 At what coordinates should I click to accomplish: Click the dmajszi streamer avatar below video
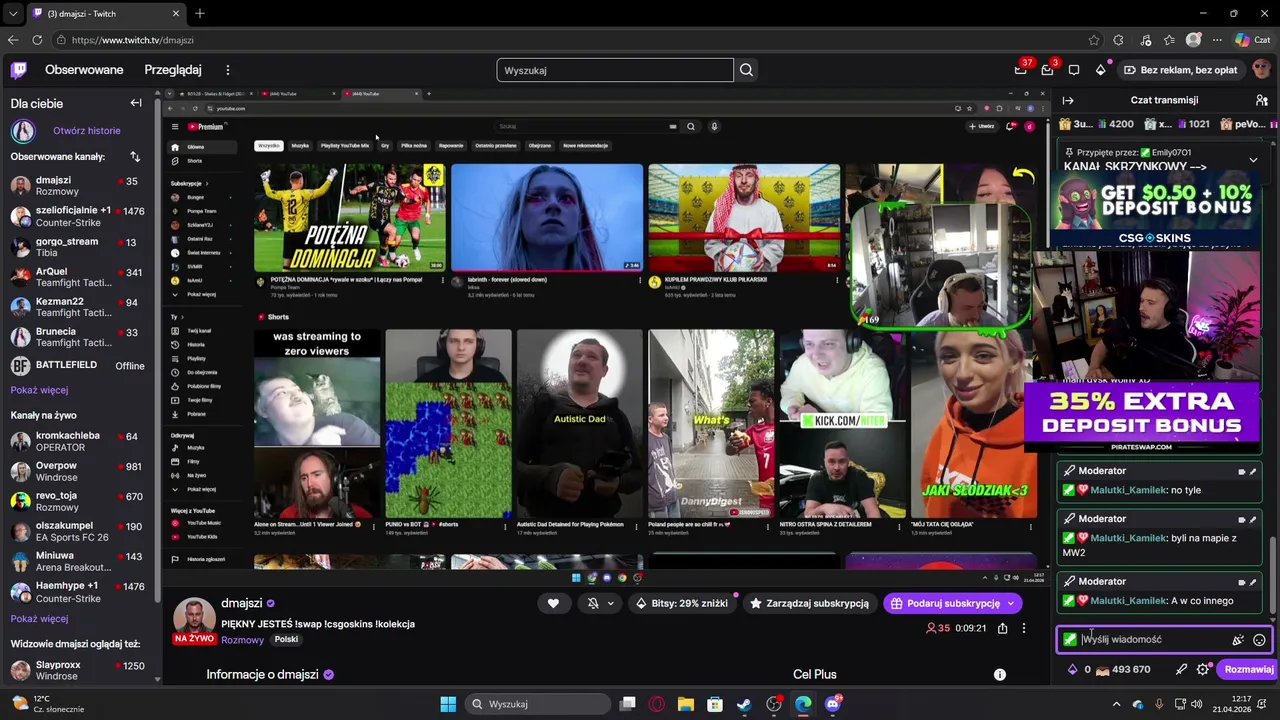click(195, 618)
